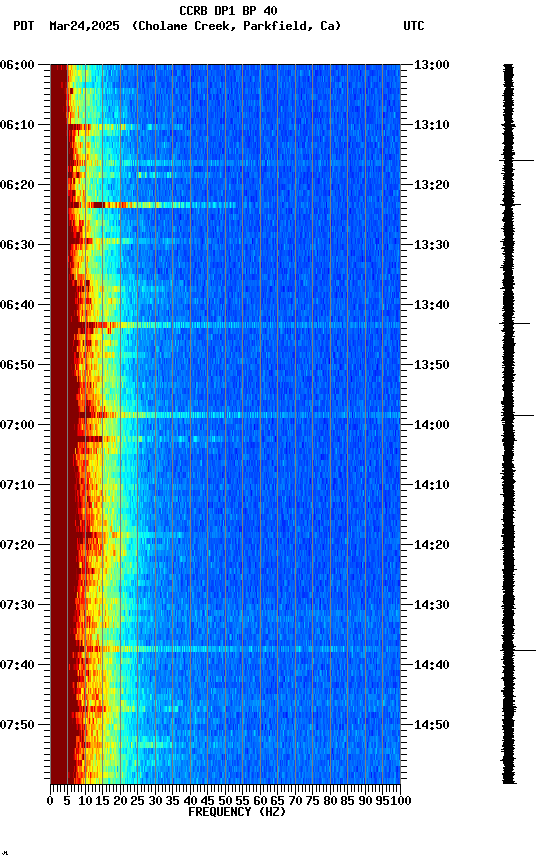The image size is (552, 864).
Task: Click the 14:20 UTC time label
Action: click(432, 545)
